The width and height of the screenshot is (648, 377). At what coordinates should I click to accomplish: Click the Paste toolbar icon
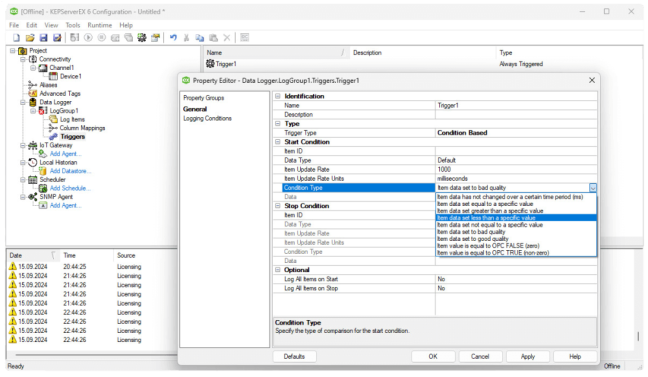213,38
